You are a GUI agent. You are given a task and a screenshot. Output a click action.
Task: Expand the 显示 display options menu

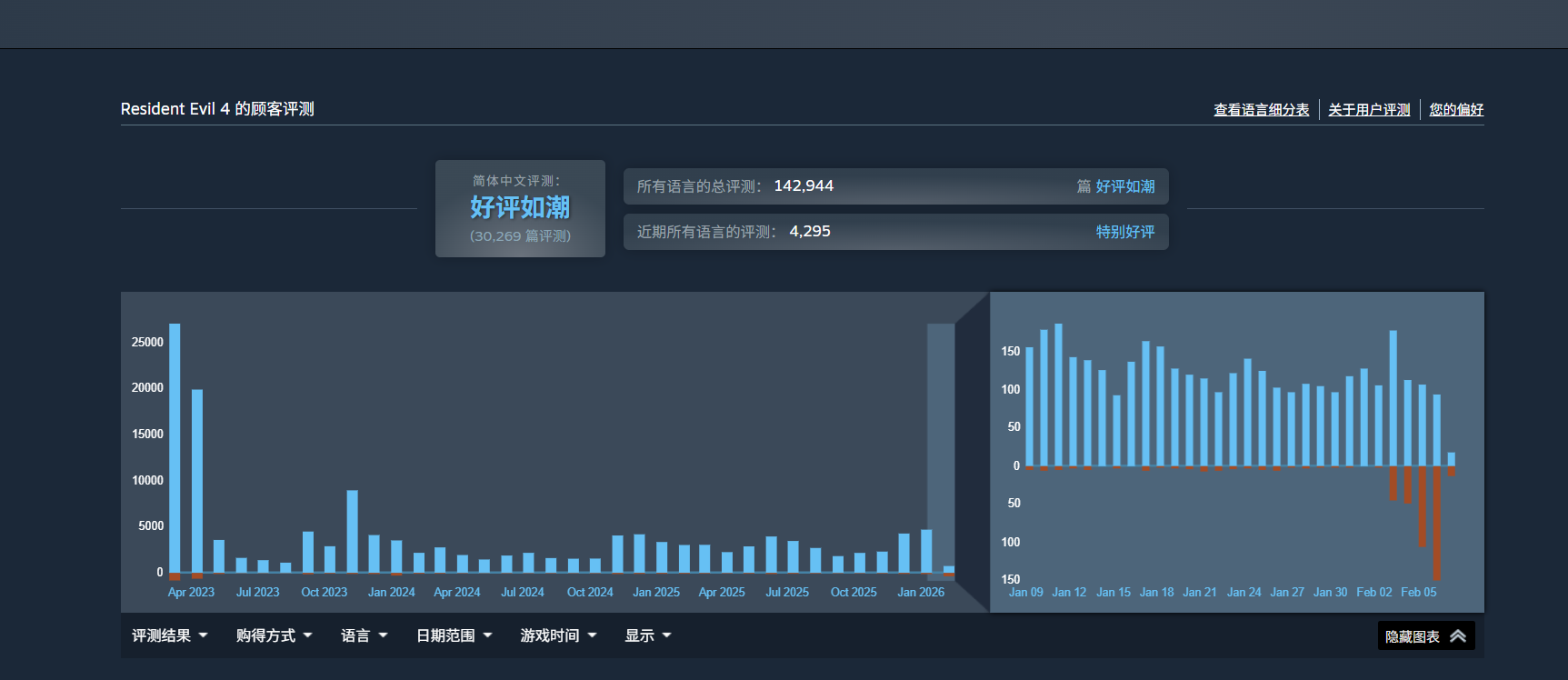point(647,635)
